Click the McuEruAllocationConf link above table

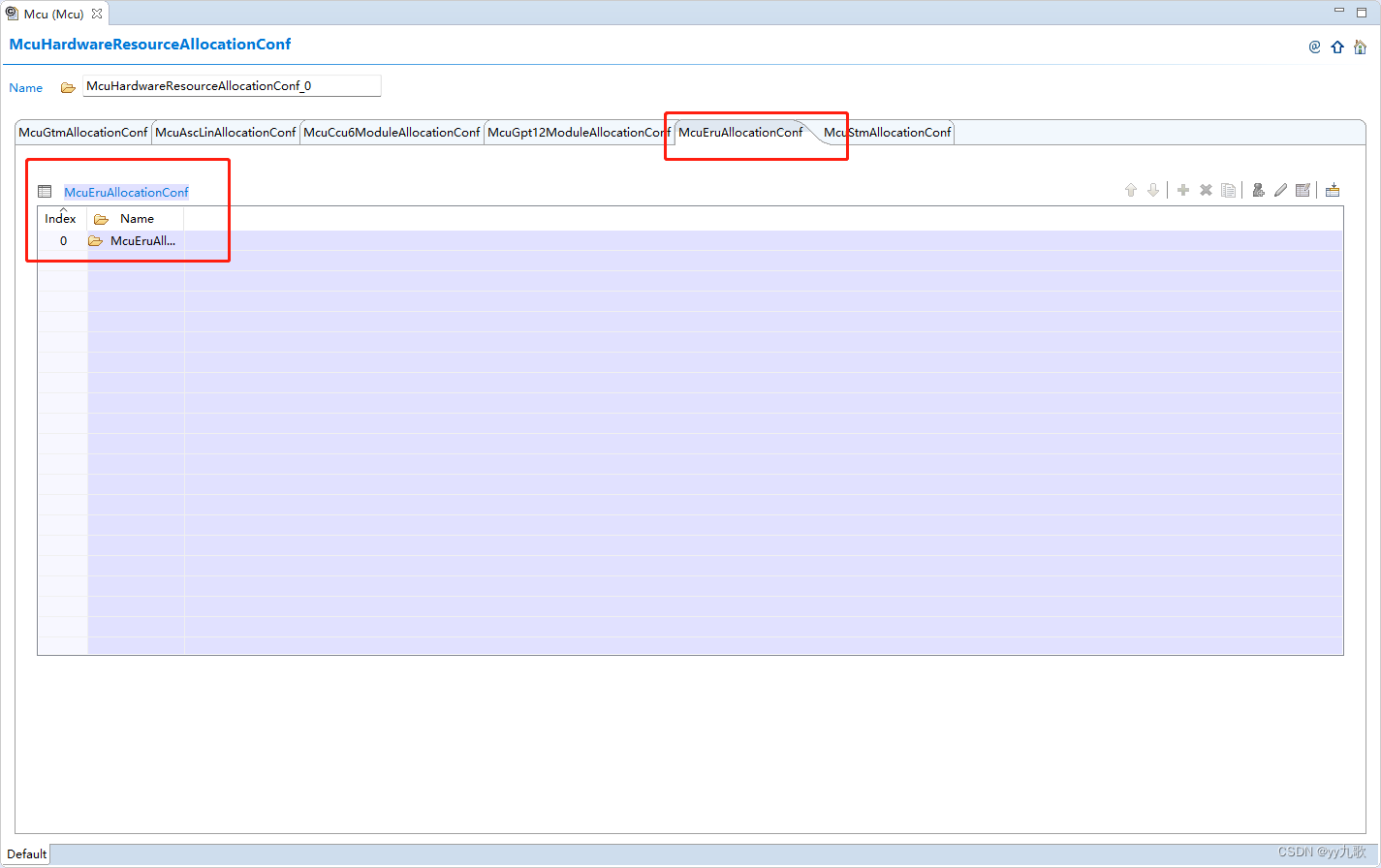[x=127, y=192]
